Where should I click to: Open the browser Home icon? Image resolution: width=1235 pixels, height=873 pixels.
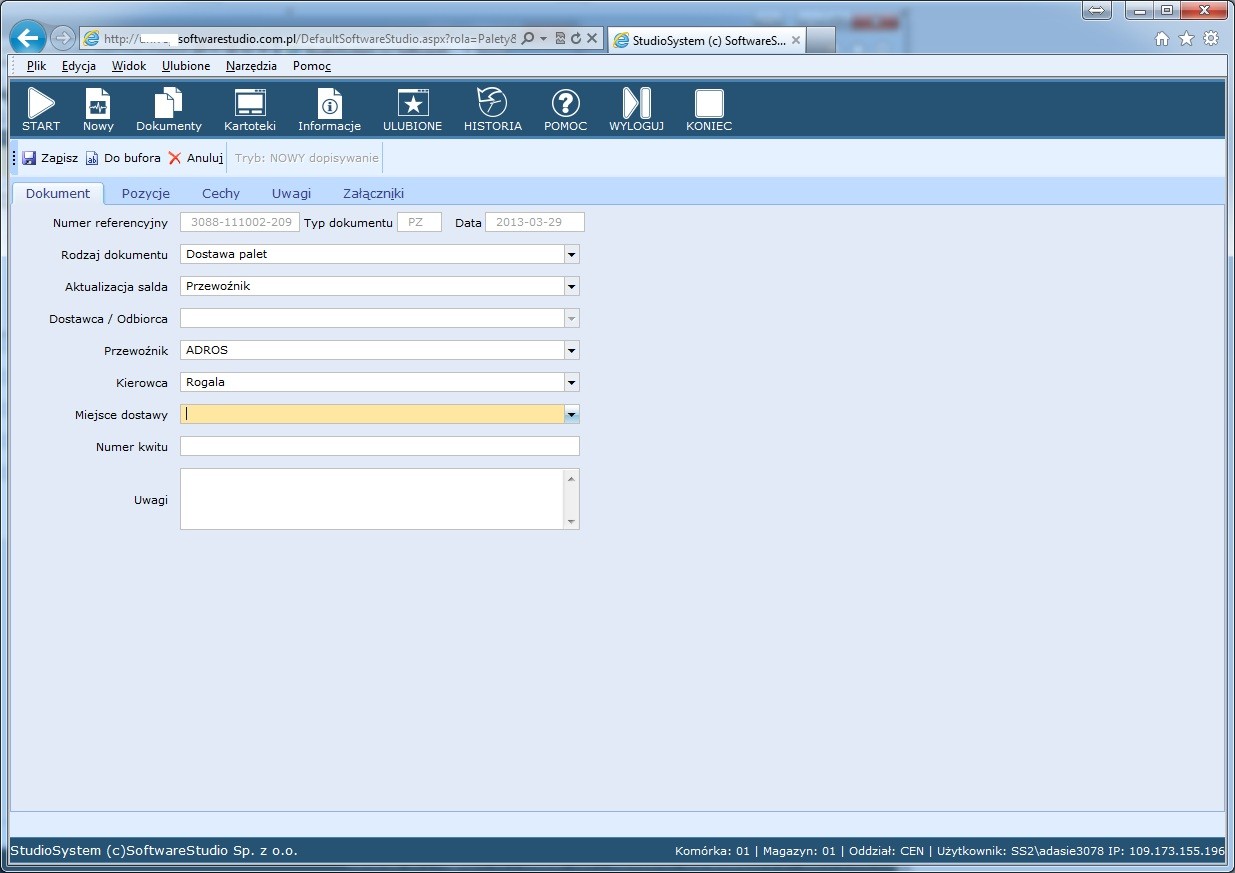point(1162,39)
